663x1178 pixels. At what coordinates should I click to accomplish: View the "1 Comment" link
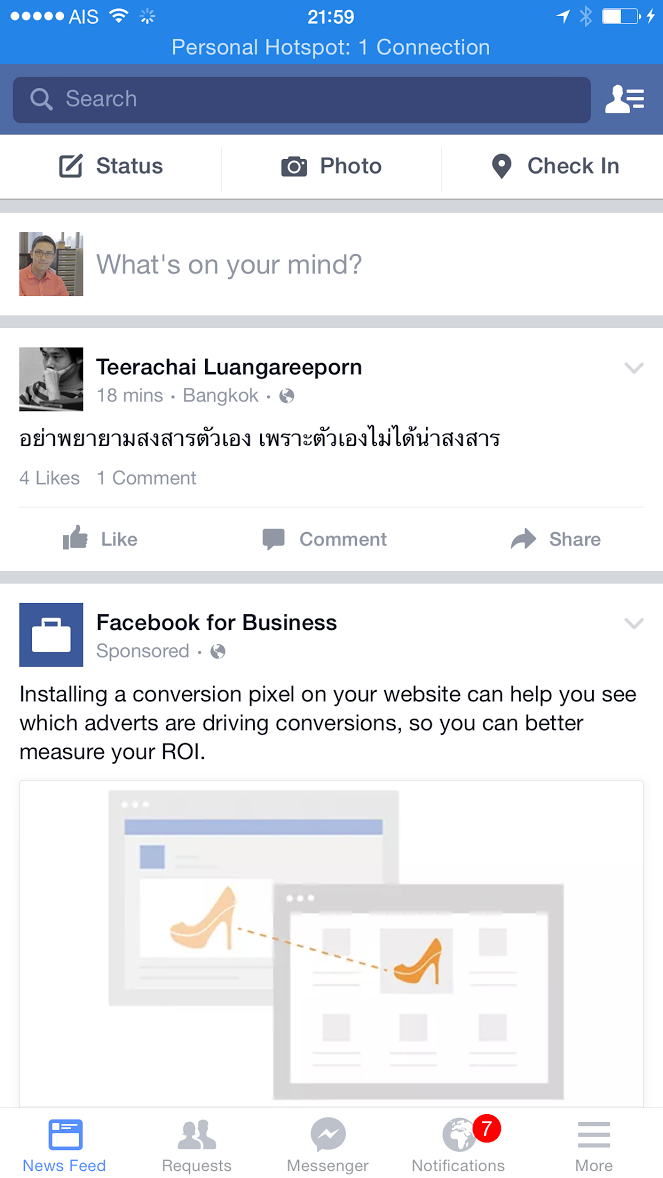(x=147, y=478)
